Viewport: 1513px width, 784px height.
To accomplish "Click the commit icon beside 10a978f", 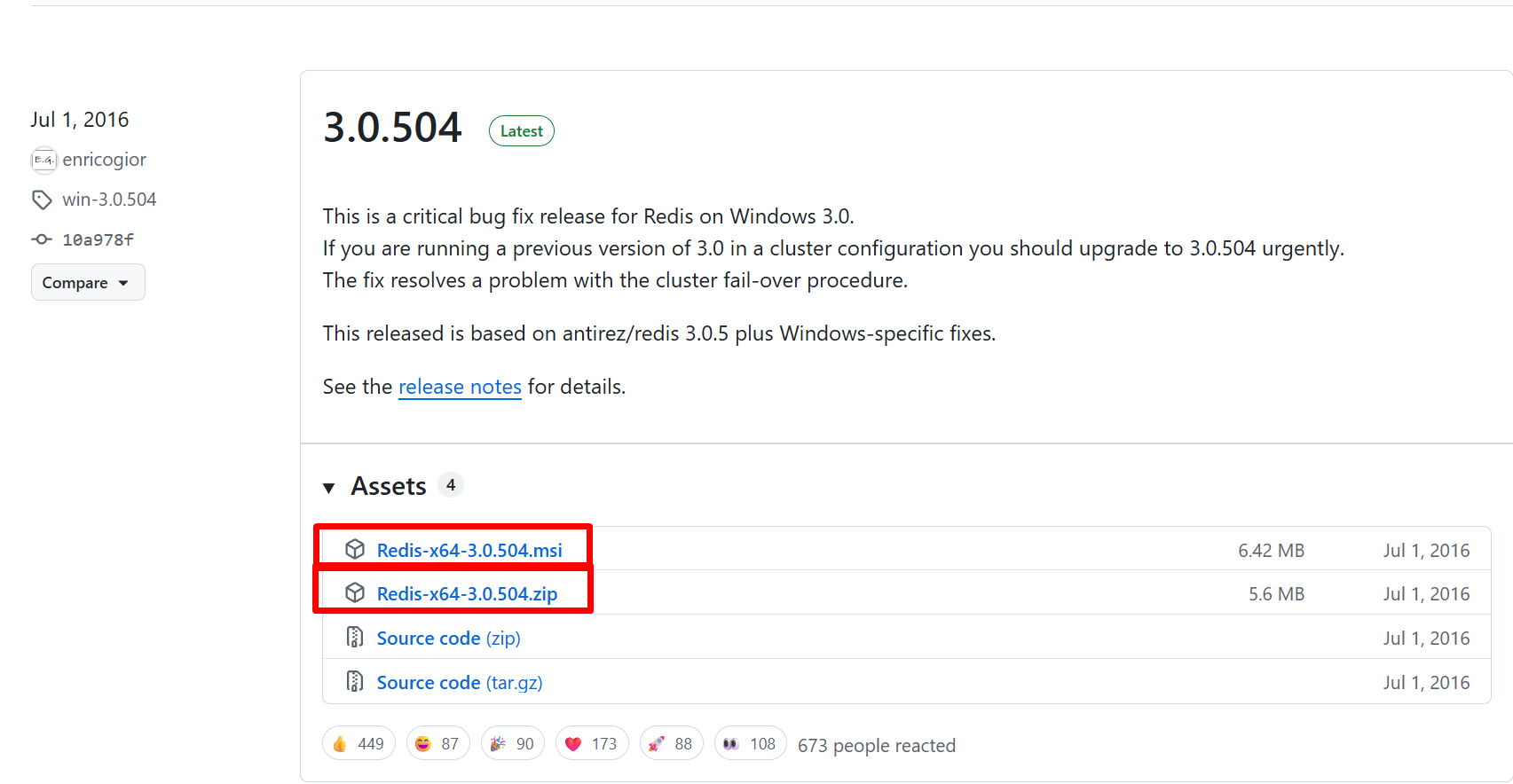I will click(42, 239).
